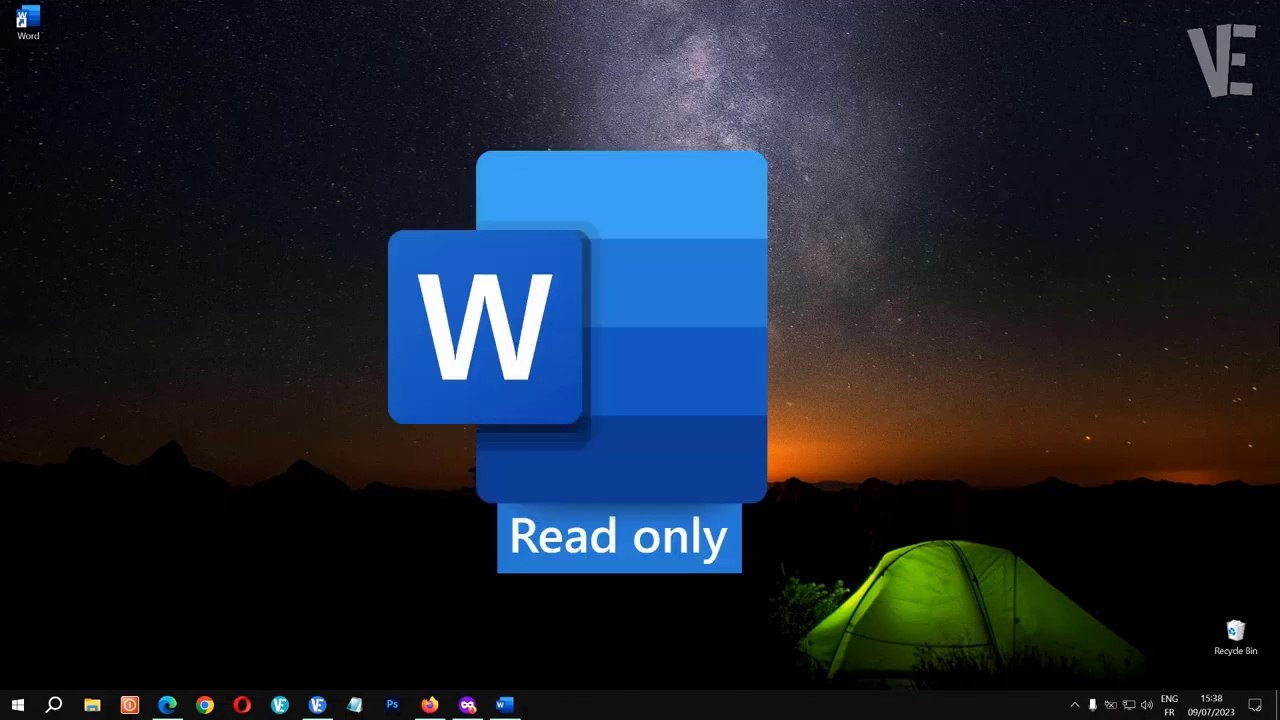Screen dimensions: 1280x720
Task: Open the Opera browser taskbar icon
Action: [x=242, y=705]
